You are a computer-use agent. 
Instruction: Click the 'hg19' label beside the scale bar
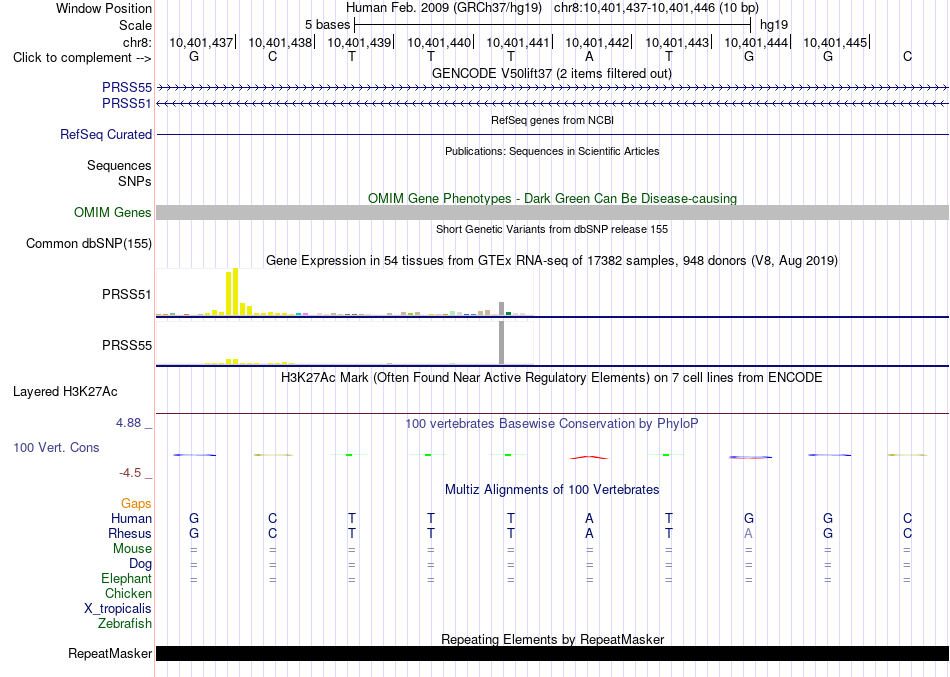coord(774,25)
